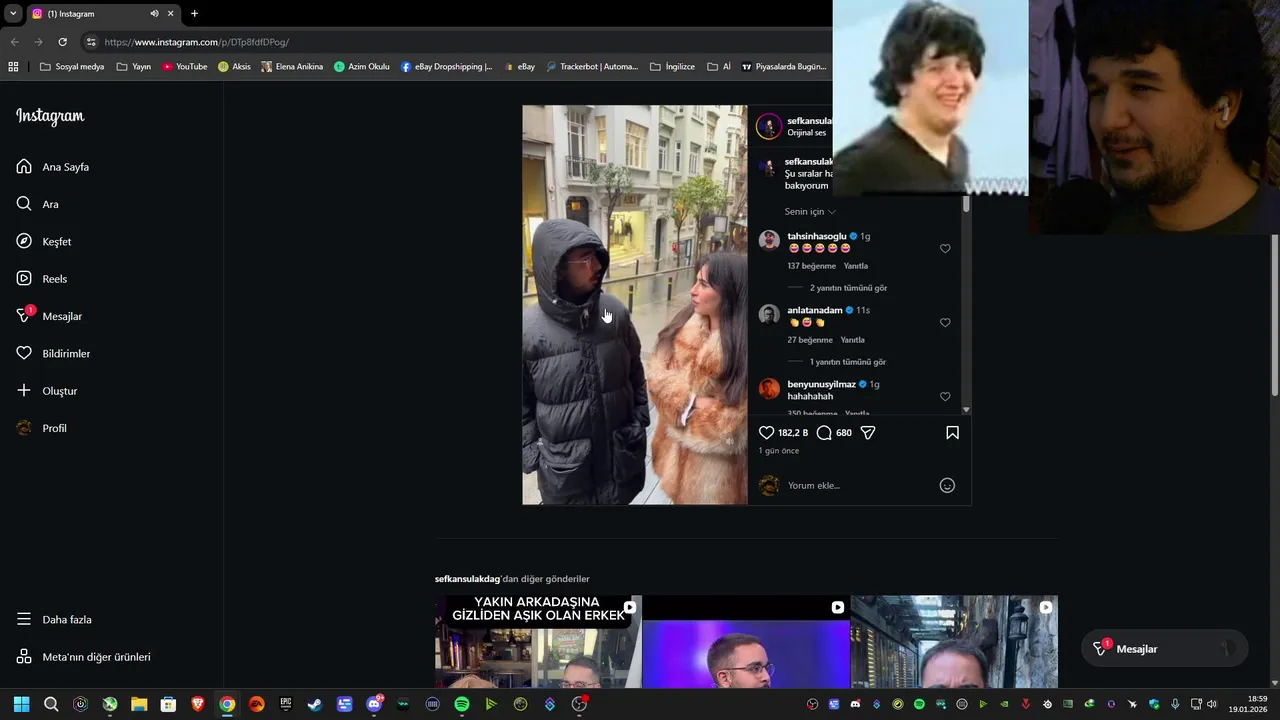This screenshot has height=720, width=1280.
Task: Click the comment bubble icon
Action: tap(824, 433)
